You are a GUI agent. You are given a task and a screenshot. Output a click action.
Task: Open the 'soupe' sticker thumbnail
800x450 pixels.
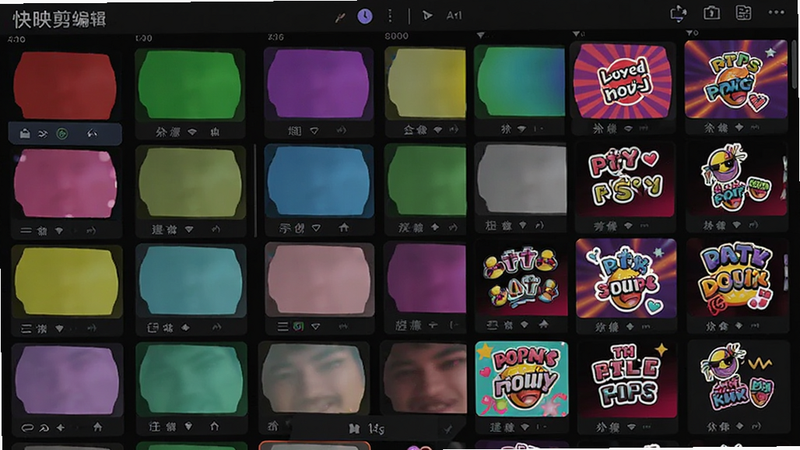point(626,279)
